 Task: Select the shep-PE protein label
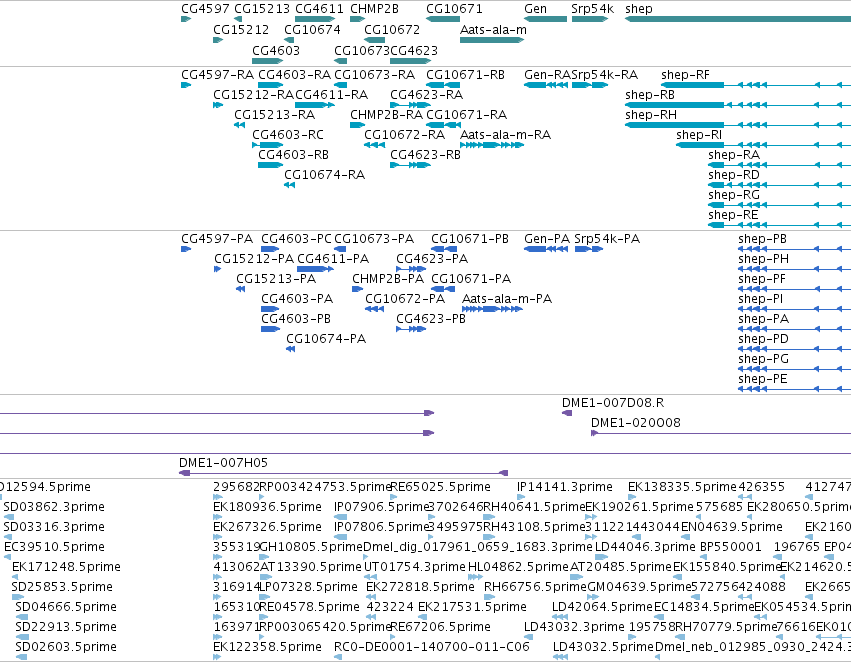763,379
